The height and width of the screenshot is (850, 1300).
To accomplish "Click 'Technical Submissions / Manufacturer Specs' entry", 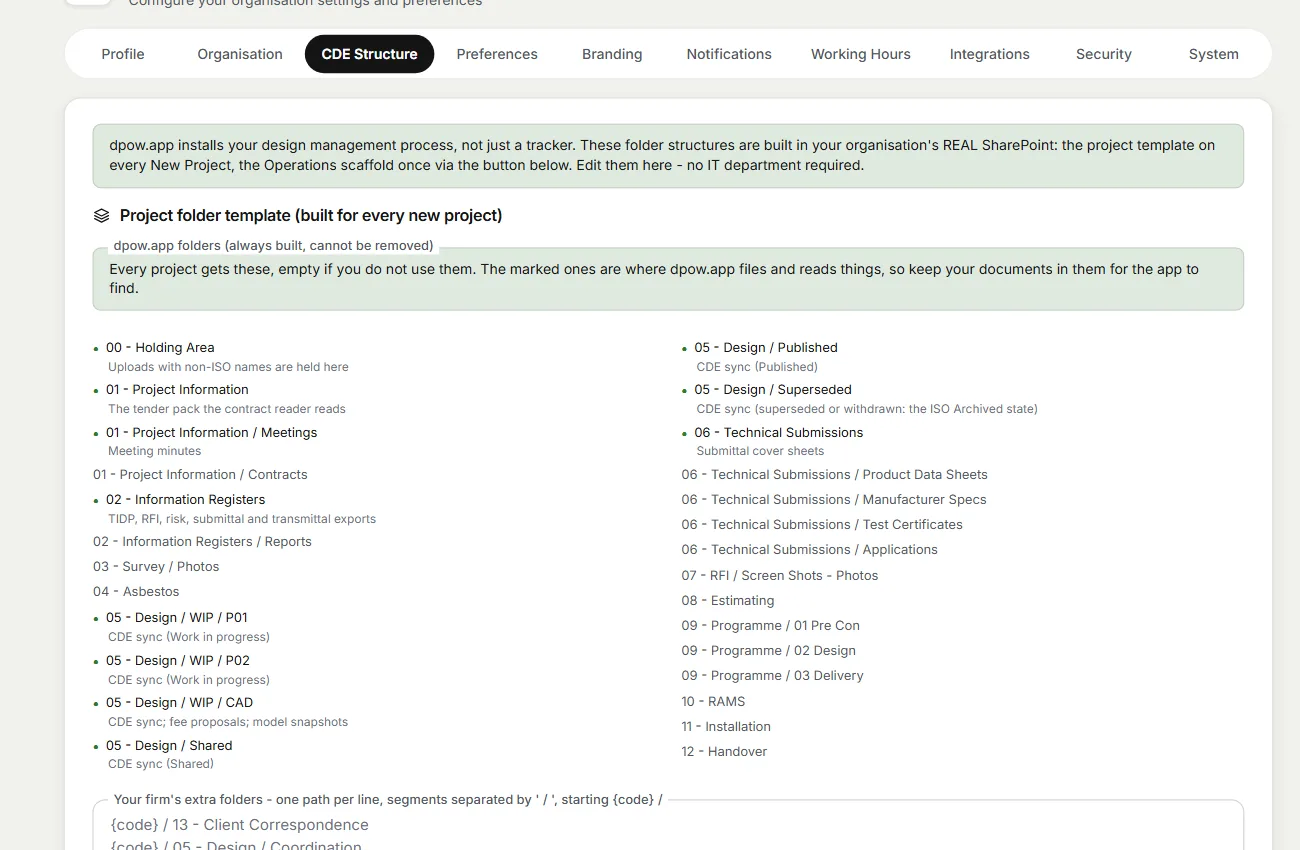I will pyautogui.click(x=834, y=500).
